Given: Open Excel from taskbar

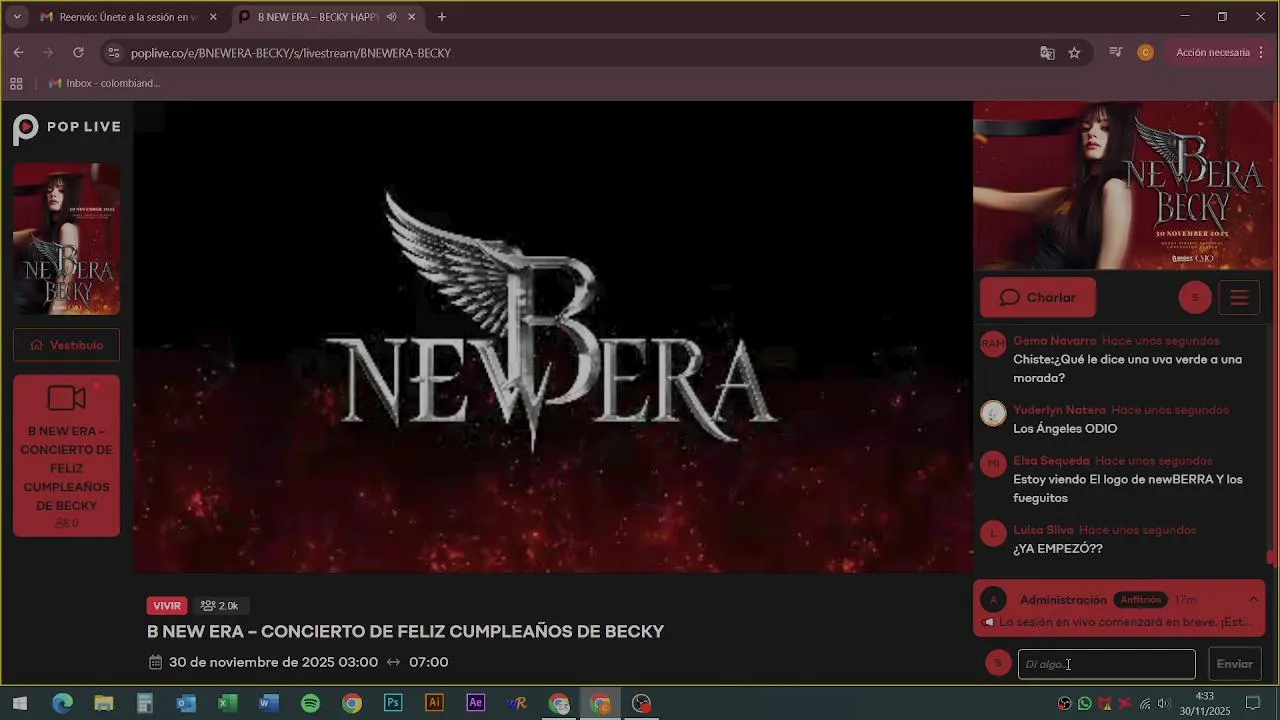Looking at the screenshot, I should [227, 704].
